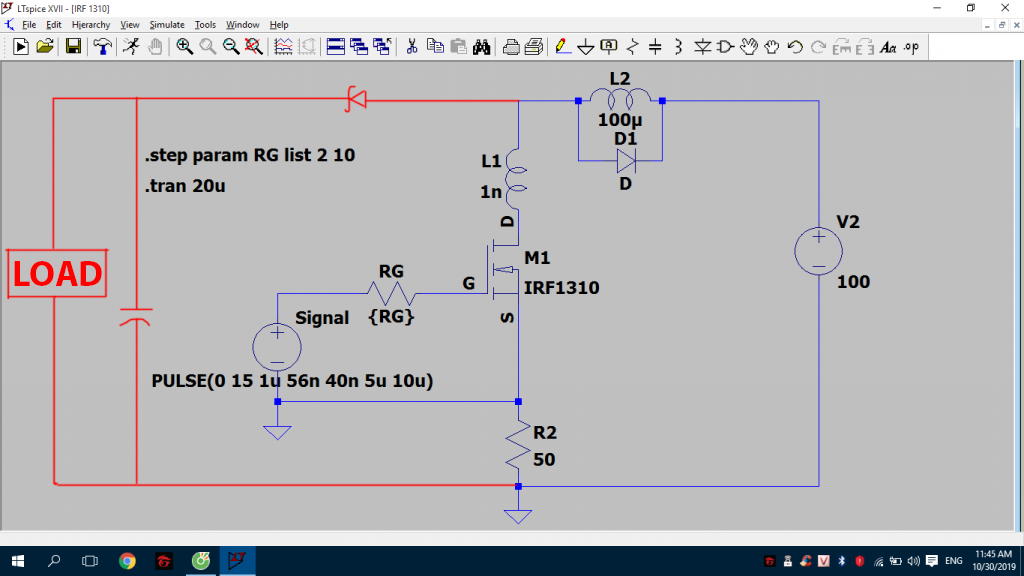Click the Run simulation icon
The image size is (1024, 576).
pos(131,46)
